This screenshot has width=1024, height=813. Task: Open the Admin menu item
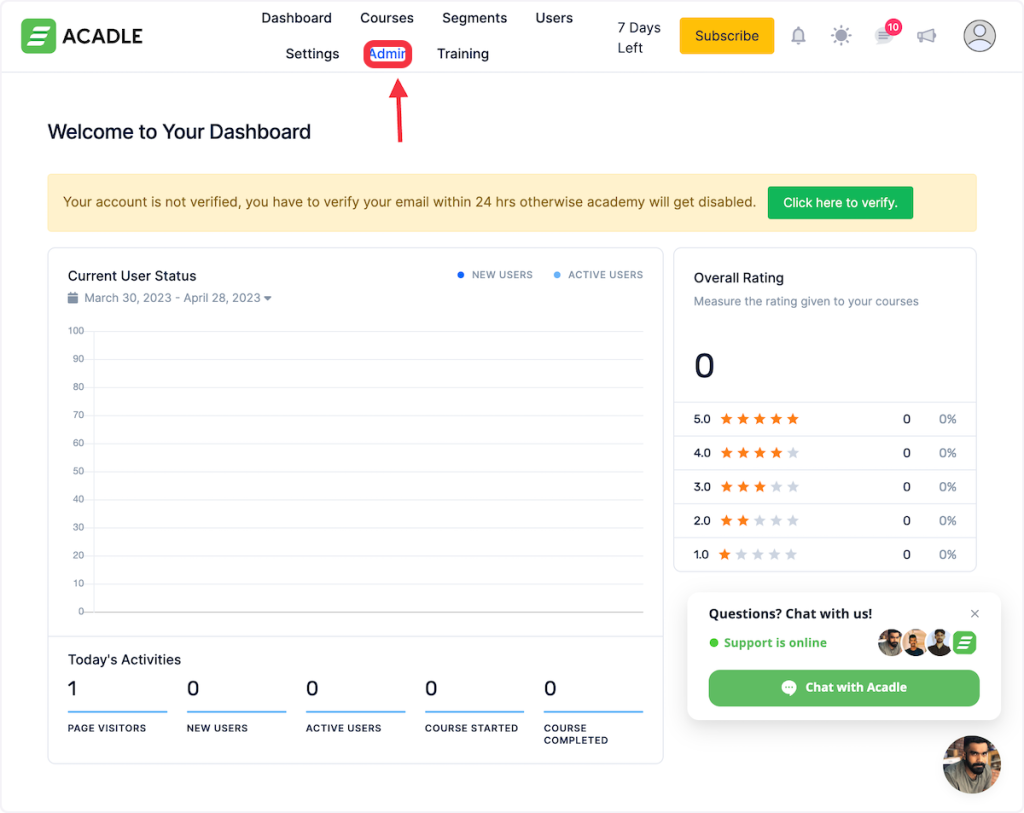pos(387,54)
